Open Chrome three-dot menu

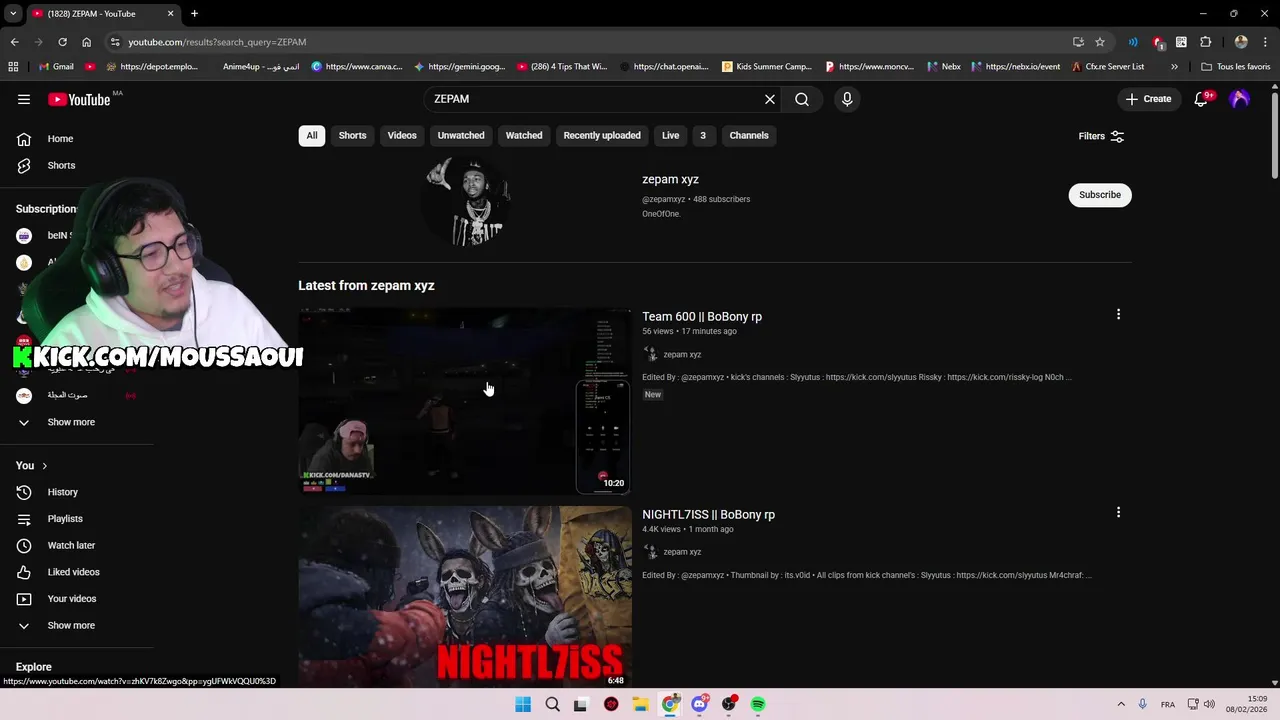pyautogui.click(x=1266, y=42)
